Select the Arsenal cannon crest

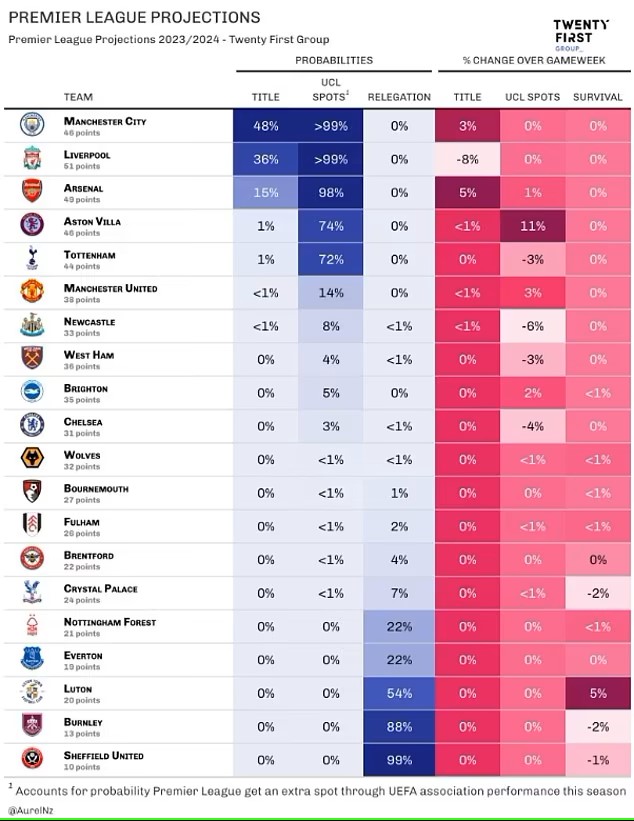point(32,192)
